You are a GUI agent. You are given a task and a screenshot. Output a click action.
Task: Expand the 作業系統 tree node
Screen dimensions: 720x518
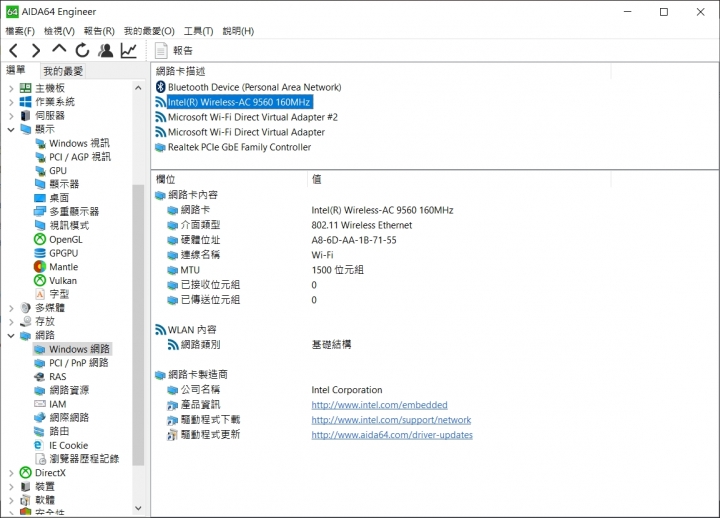click(11, 102)
